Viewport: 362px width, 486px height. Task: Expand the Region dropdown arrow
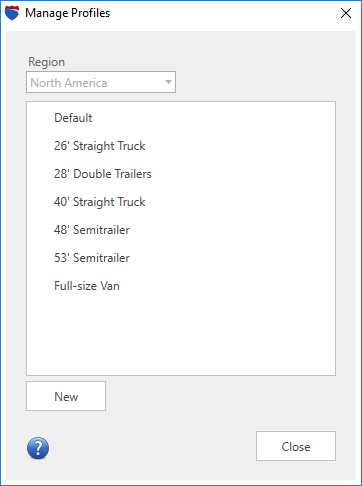[168, 82]
